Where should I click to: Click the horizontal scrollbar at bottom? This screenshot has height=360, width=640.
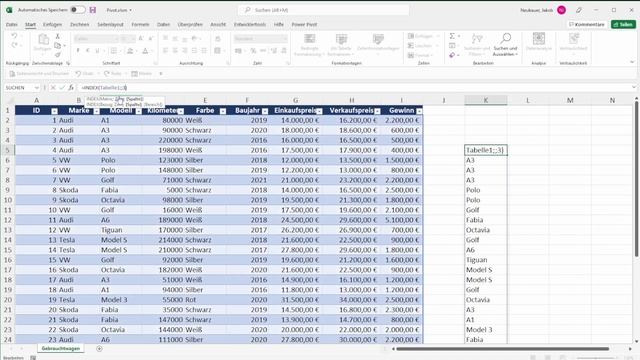pyautogui.click(x=503, y=349)
